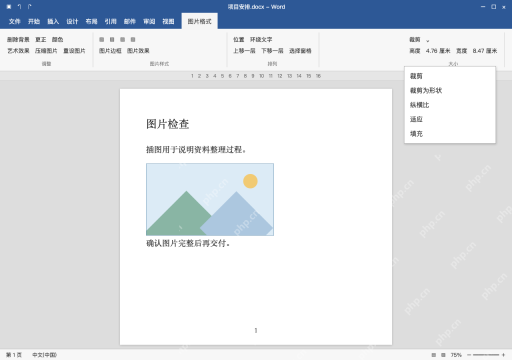This screenshot has height=360, width=512.
Task: Click the line 确认图片完整后再交付。
Action: (188, 243)
